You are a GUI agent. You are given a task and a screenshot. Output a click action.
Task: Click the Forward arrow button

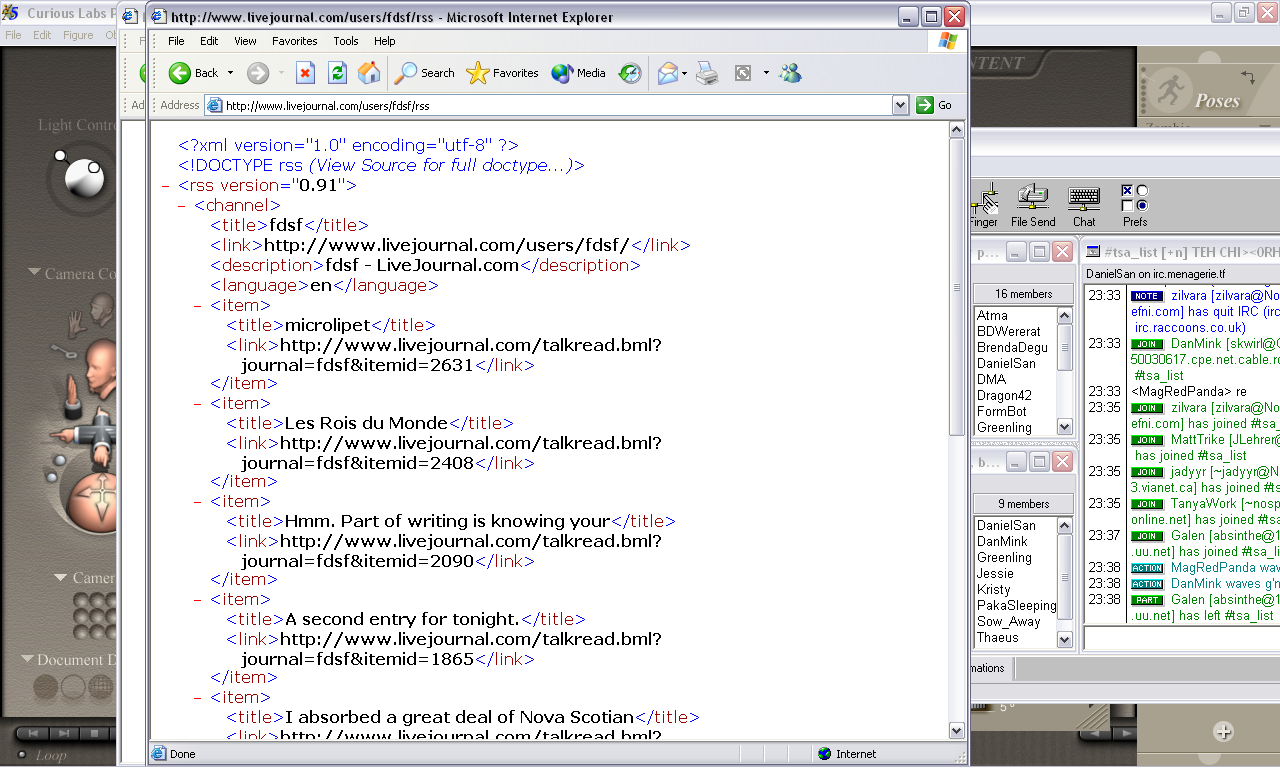click(258, 73)
